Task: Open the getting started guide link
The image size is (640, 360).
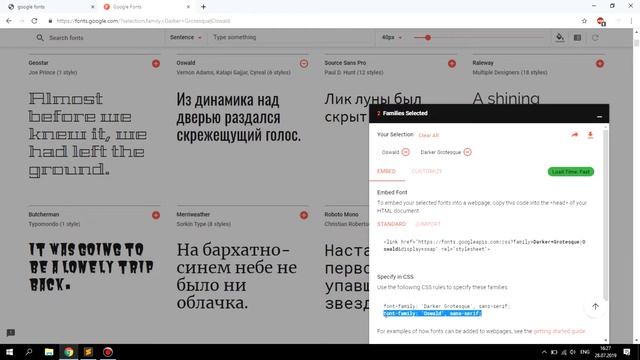Action: point(560,331)
